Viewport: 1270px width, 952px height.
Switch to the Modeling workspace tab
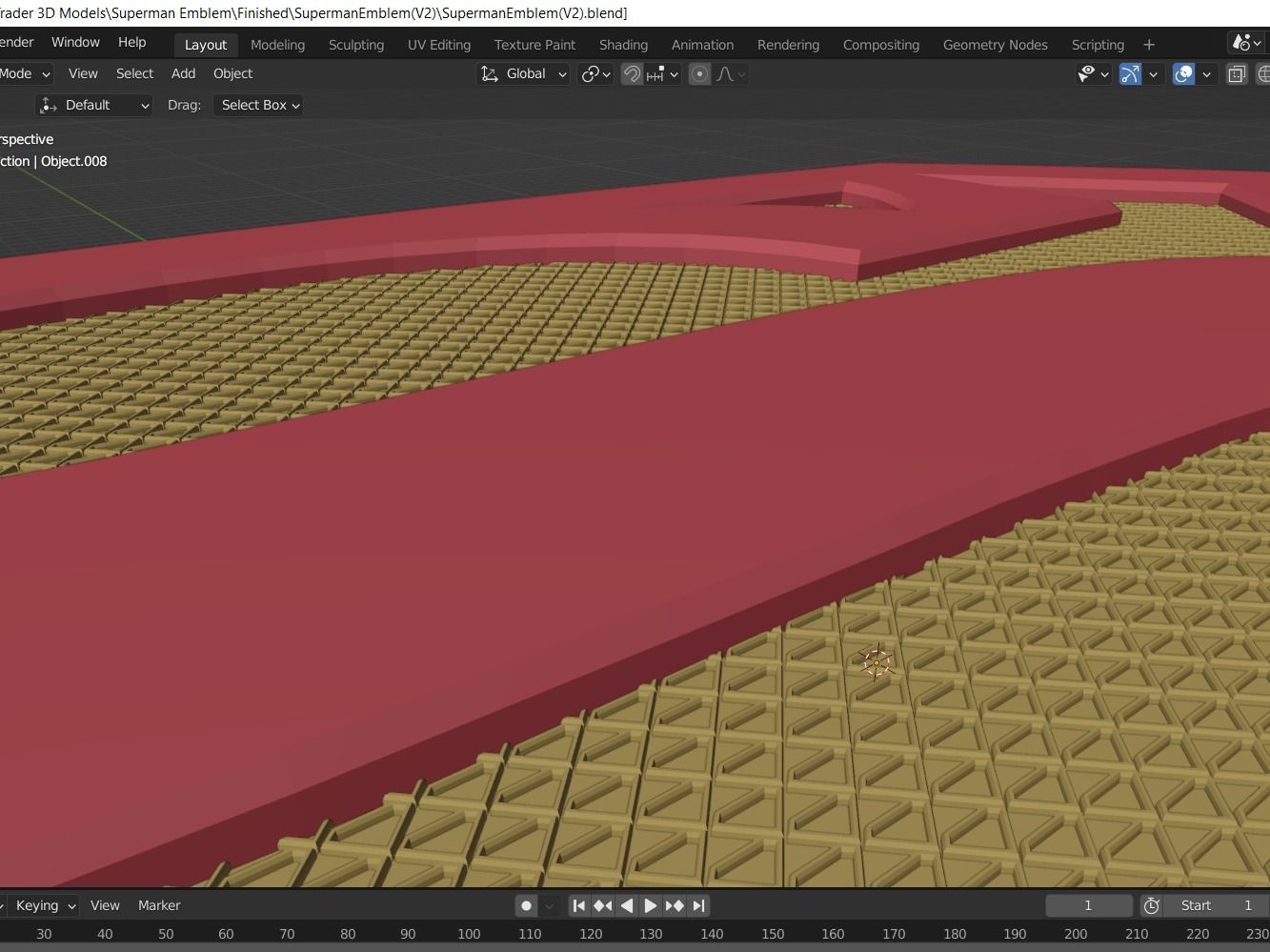(x=277, y=45)
